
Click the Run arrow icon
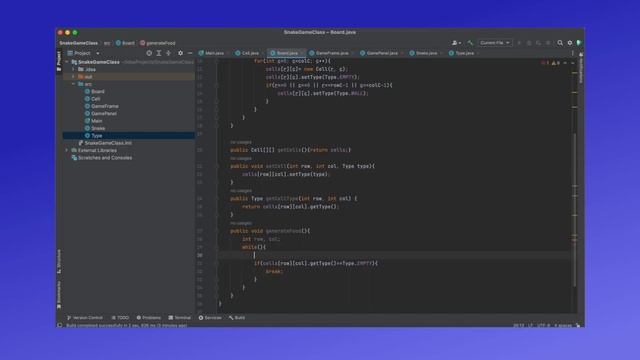(519, 43)
